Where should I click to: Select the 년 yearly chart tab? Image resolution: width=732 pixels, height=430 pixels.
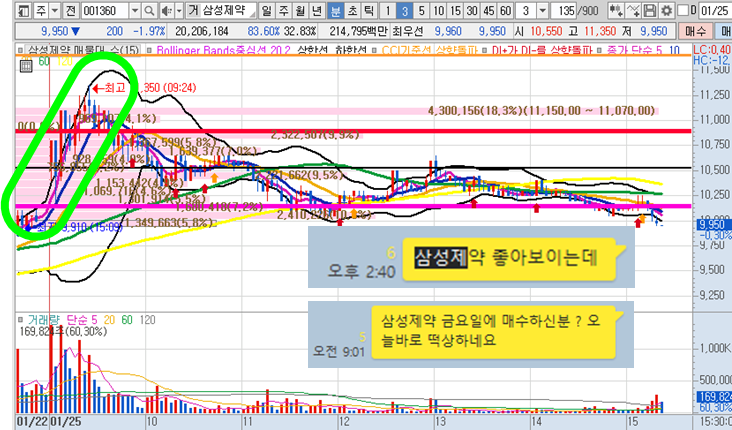coord(317,10)
